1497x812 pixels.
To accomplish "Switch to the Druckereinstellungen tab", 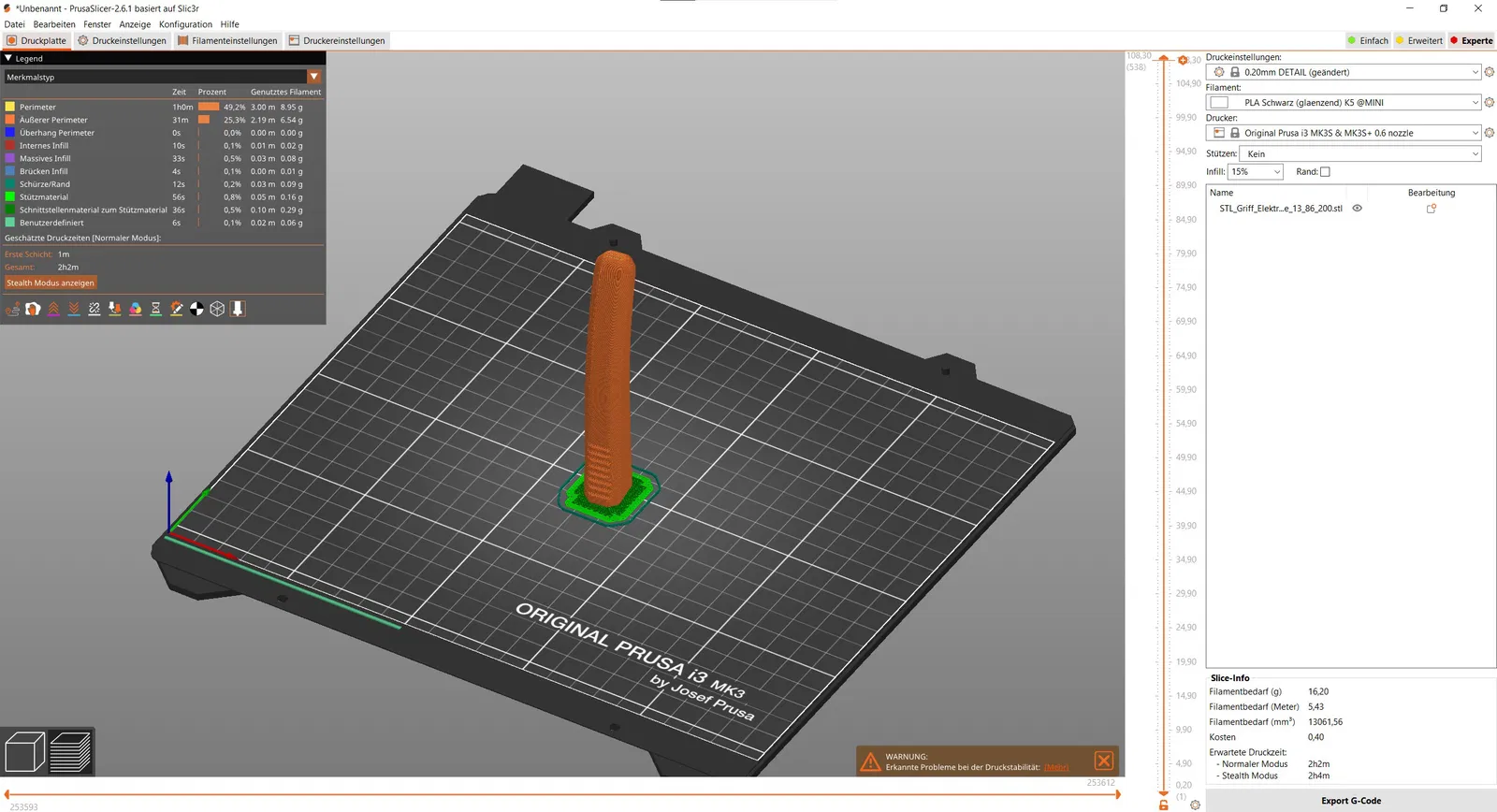I will pos(337,41).
